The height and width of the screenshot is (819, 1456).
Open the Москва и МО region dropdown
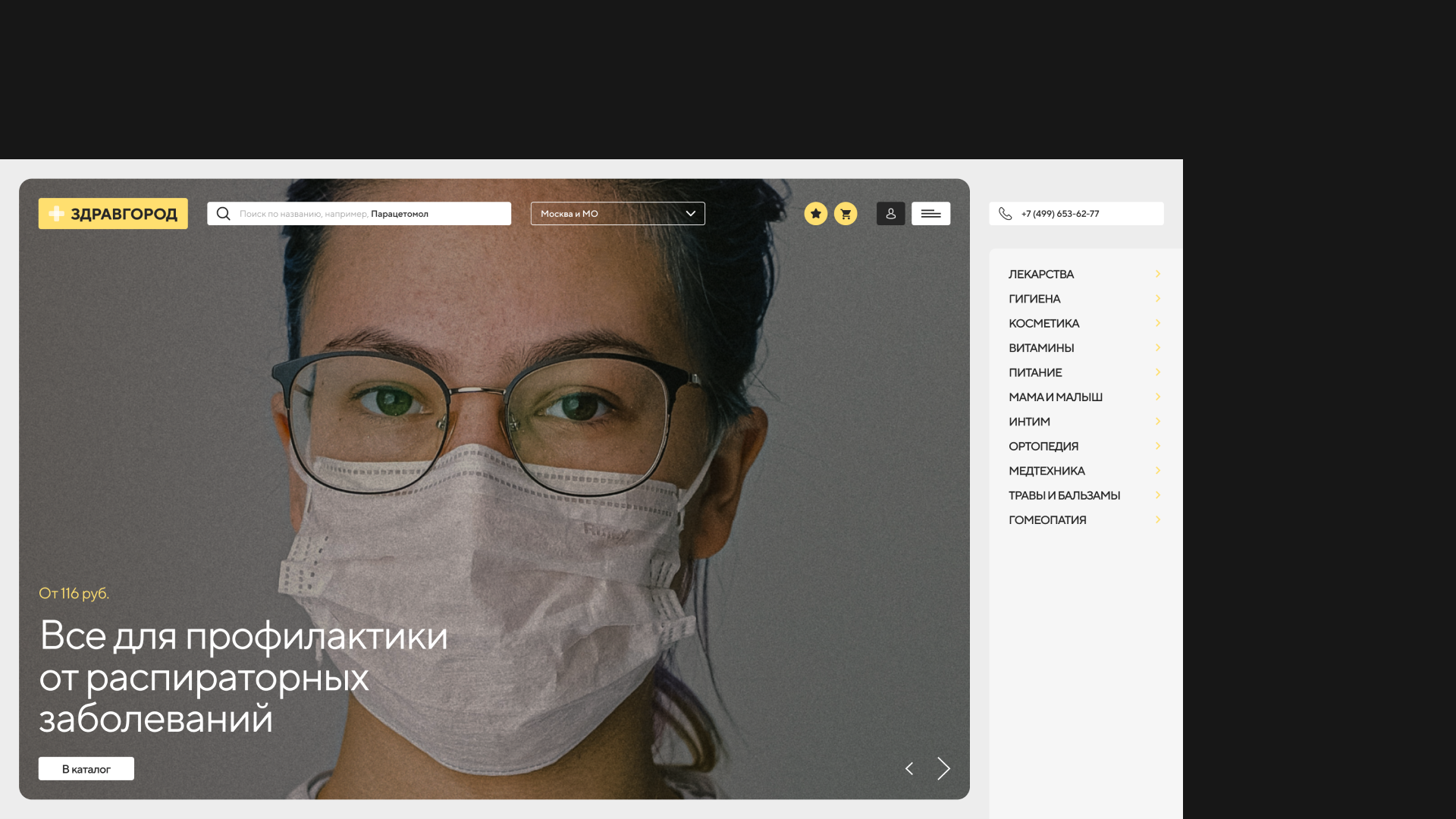click(617, 214)
